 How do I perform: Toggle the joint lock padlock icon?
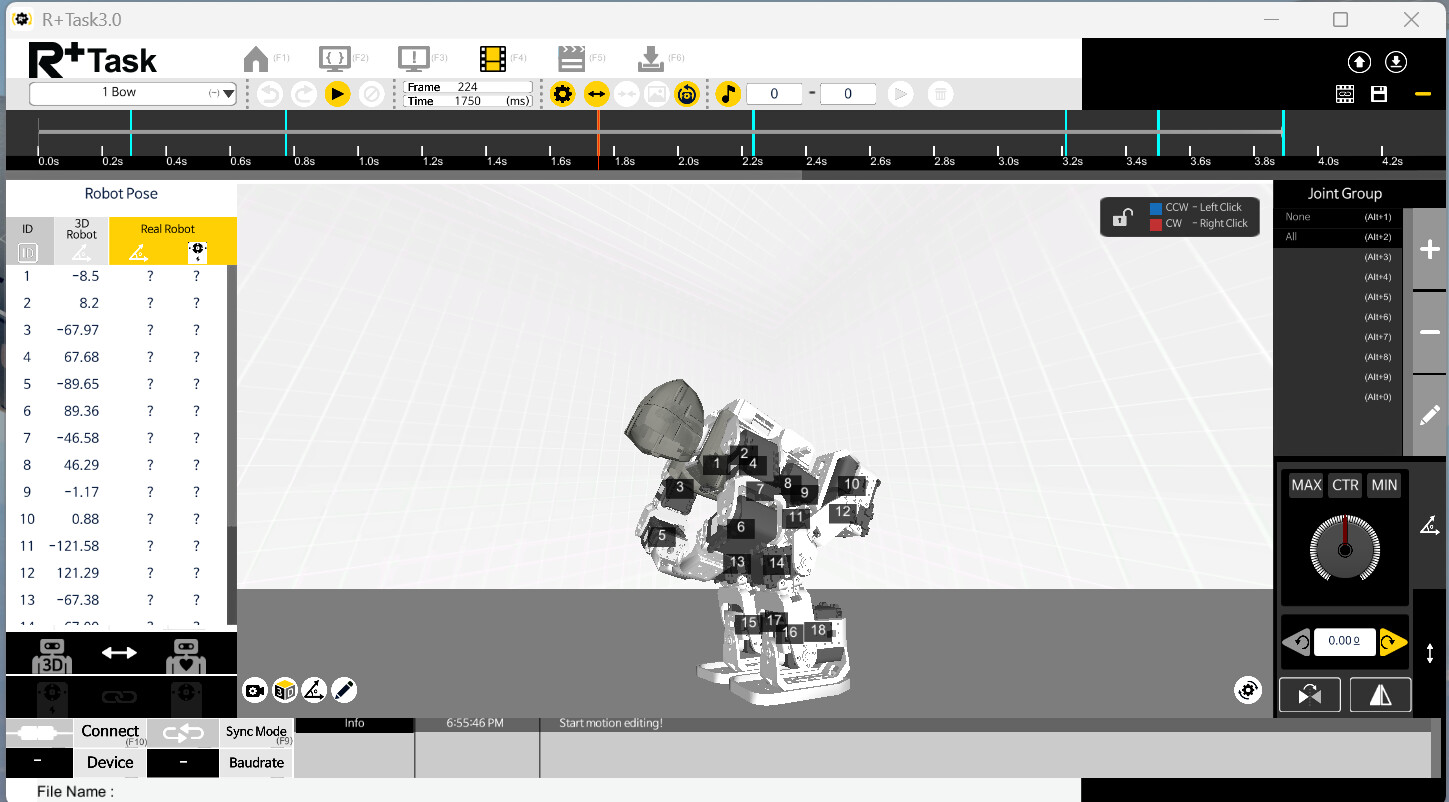(1124, 216)
